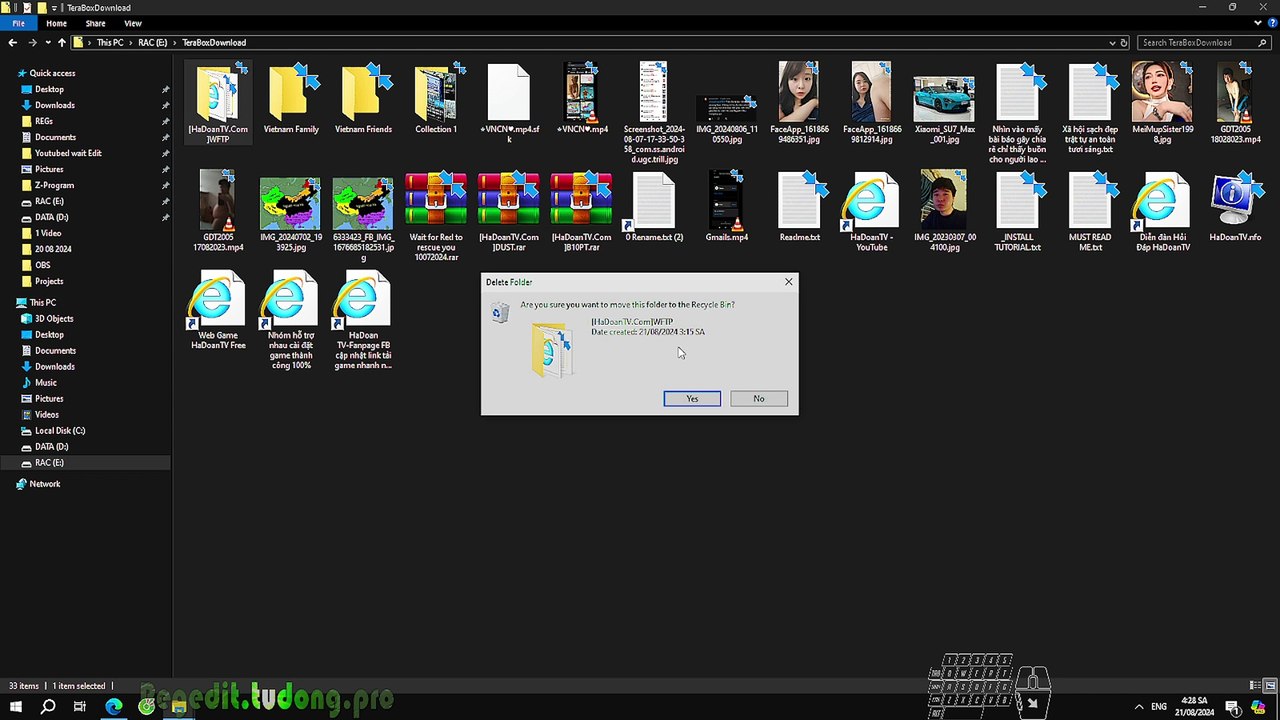Screen dimensions: 1280x720
Task: Select [HaDoanTV.Com]B10PT.rar archive
Action: (x=581, y=213)
